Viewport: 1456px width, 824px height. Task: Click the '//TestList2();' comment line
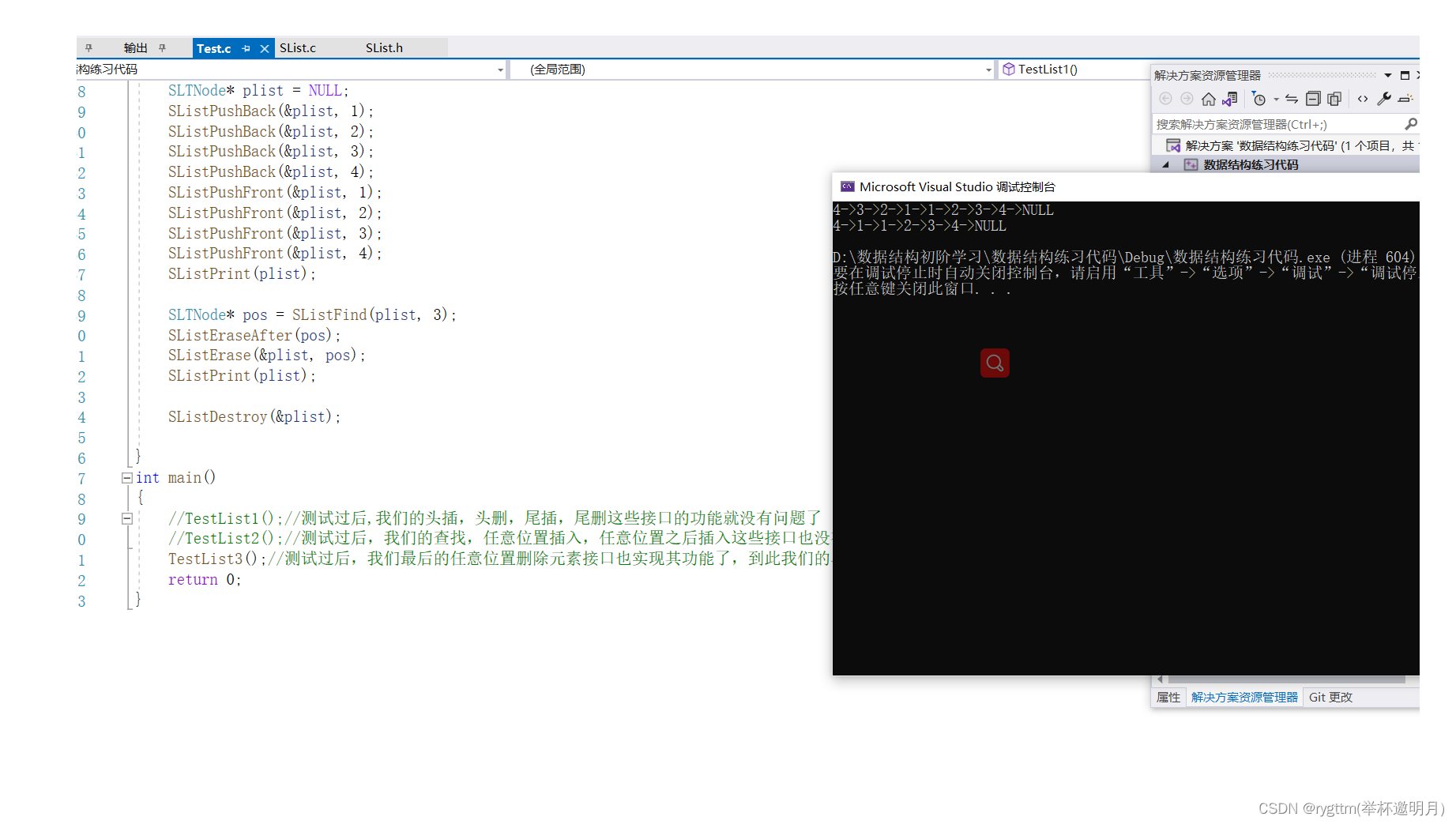(499, 539)
